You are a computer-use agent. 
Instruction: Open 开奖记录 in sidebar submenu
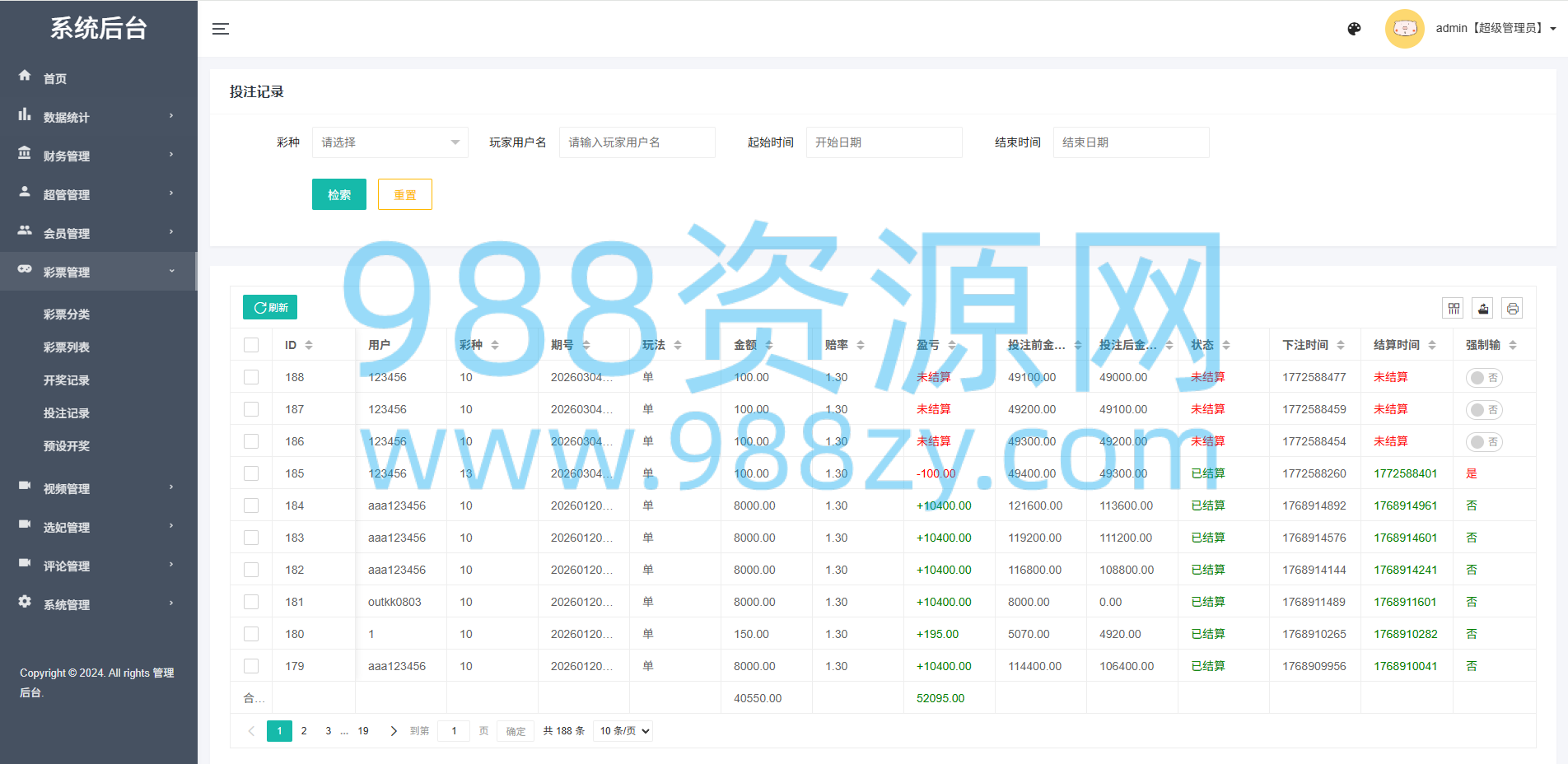pos(67,380)
